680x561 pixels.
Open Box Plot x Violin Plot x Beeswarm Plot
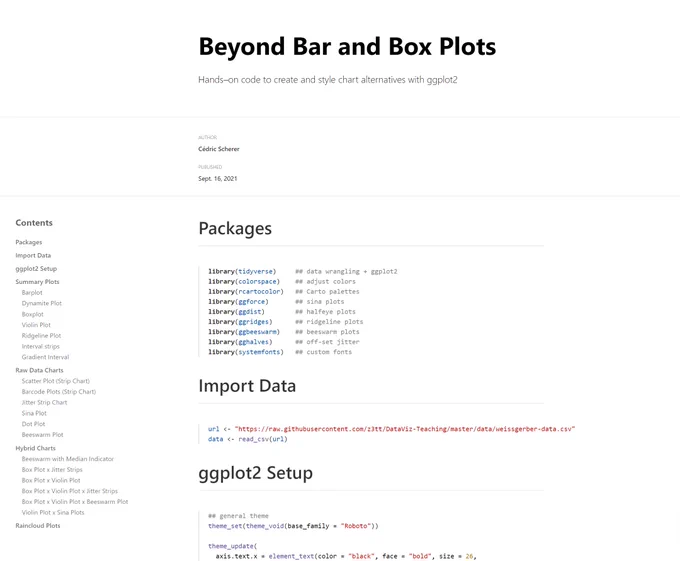tap(75, 502)
